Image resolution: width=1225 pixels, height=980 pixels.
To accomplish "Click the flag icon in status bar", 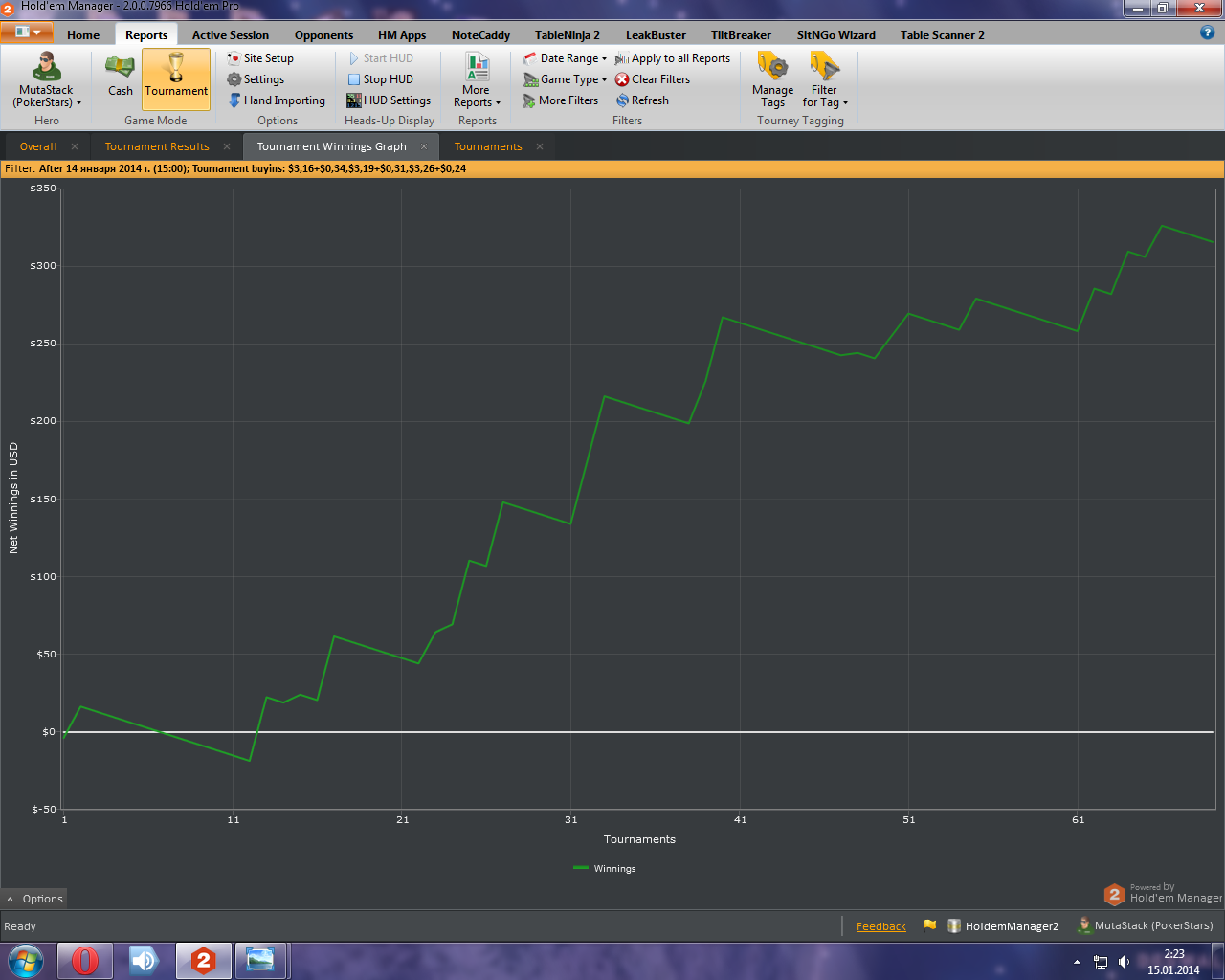I will (929, 925).
